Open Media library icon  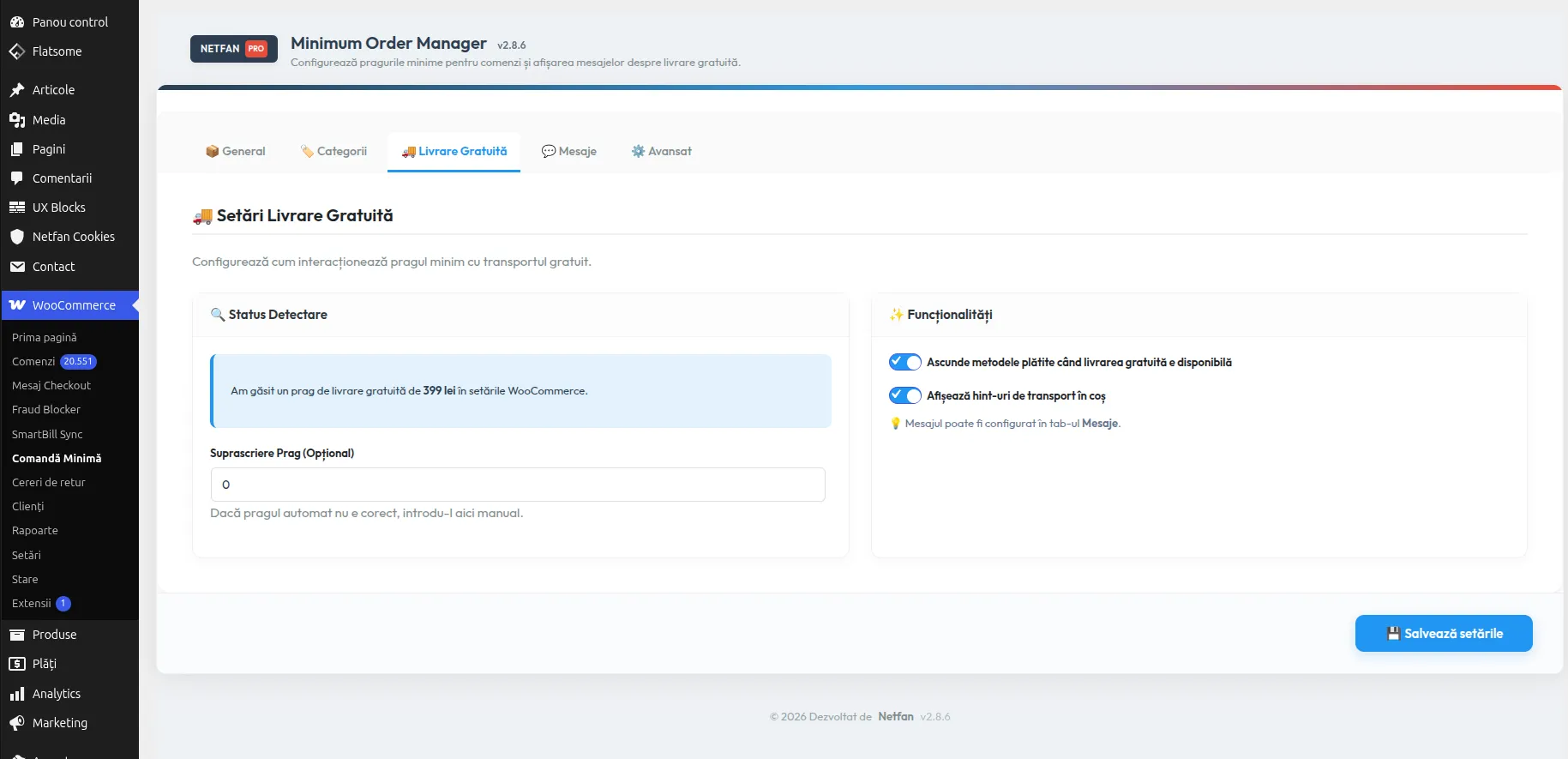pyautogui.click(x=17, y=120)
